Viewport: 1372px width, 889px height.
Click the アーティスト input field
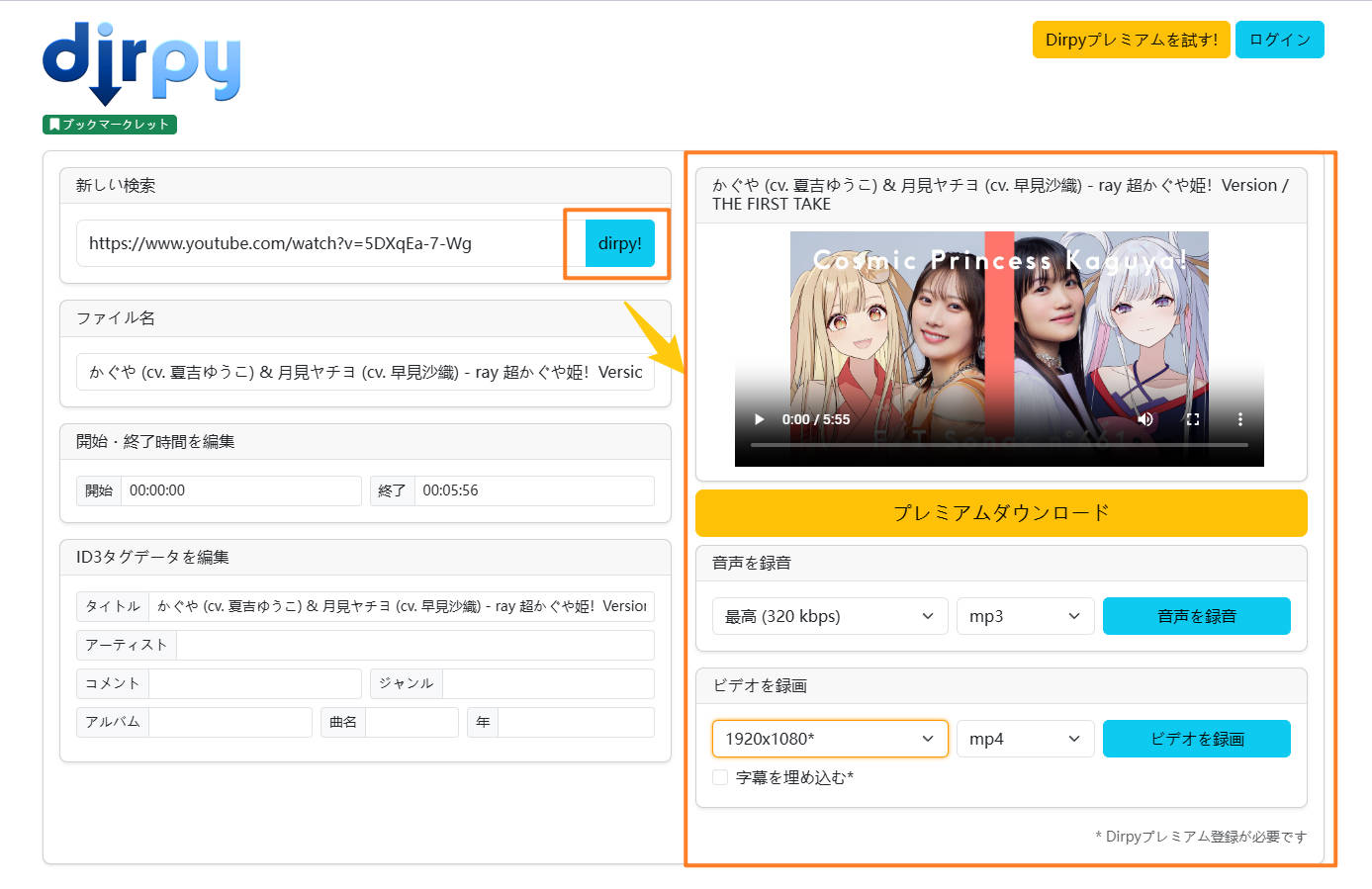tap(414, 645)
